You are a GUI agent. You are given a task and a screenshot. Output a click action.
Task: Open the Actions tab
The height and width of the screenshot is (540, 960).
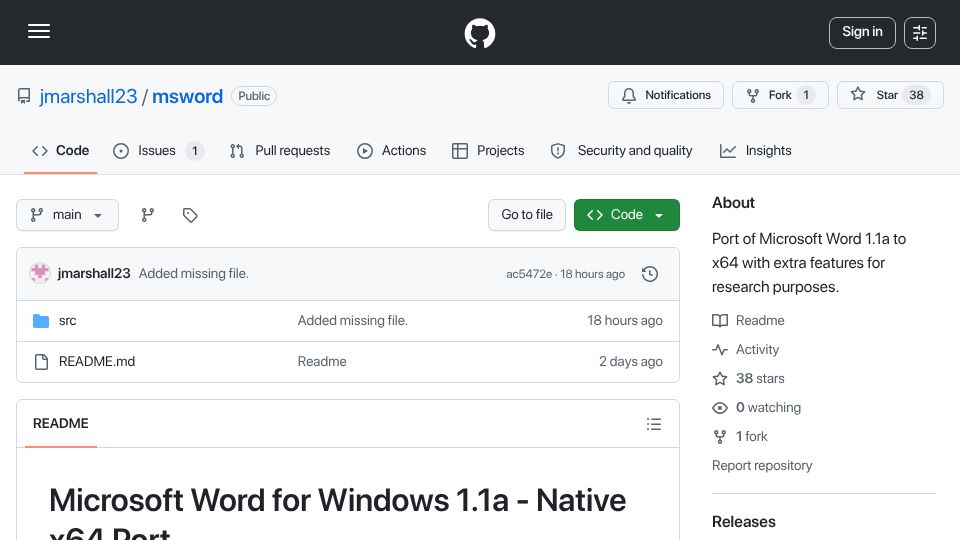[x=391, y=151]
